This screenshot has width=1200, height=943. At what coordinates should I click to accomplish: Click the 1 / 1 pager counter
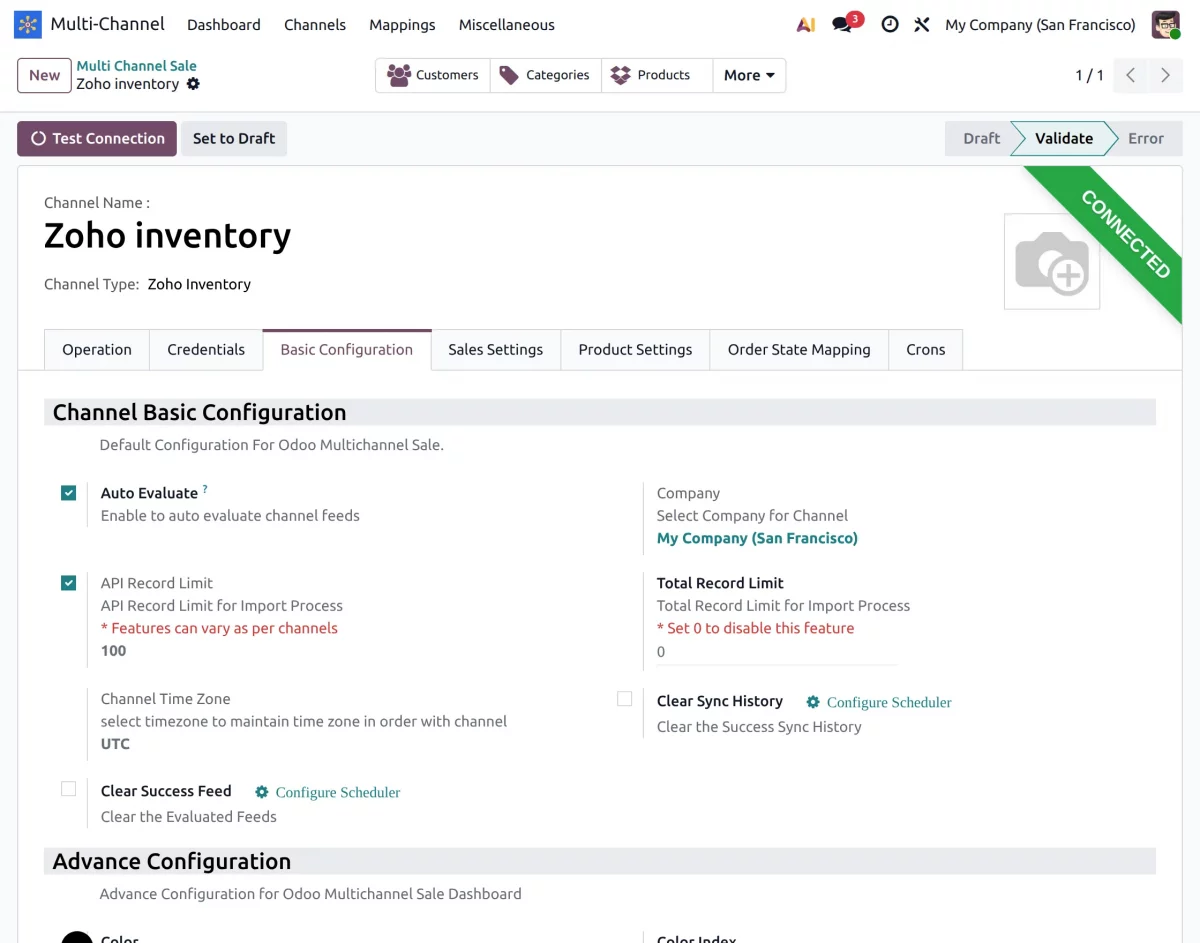point(1089,75)
